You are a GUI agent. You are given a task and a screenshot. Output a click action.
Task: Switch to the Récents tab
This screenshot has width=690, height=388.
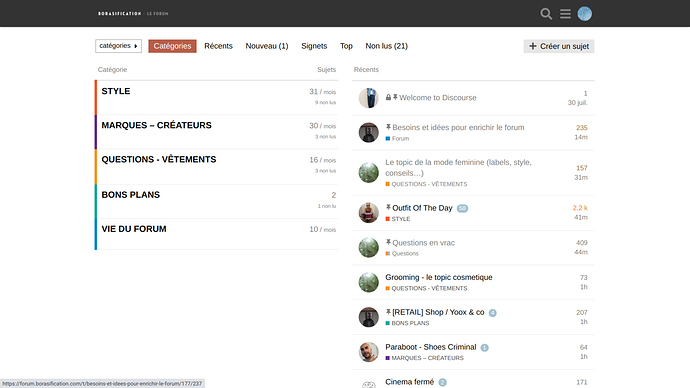coord(218,46)
